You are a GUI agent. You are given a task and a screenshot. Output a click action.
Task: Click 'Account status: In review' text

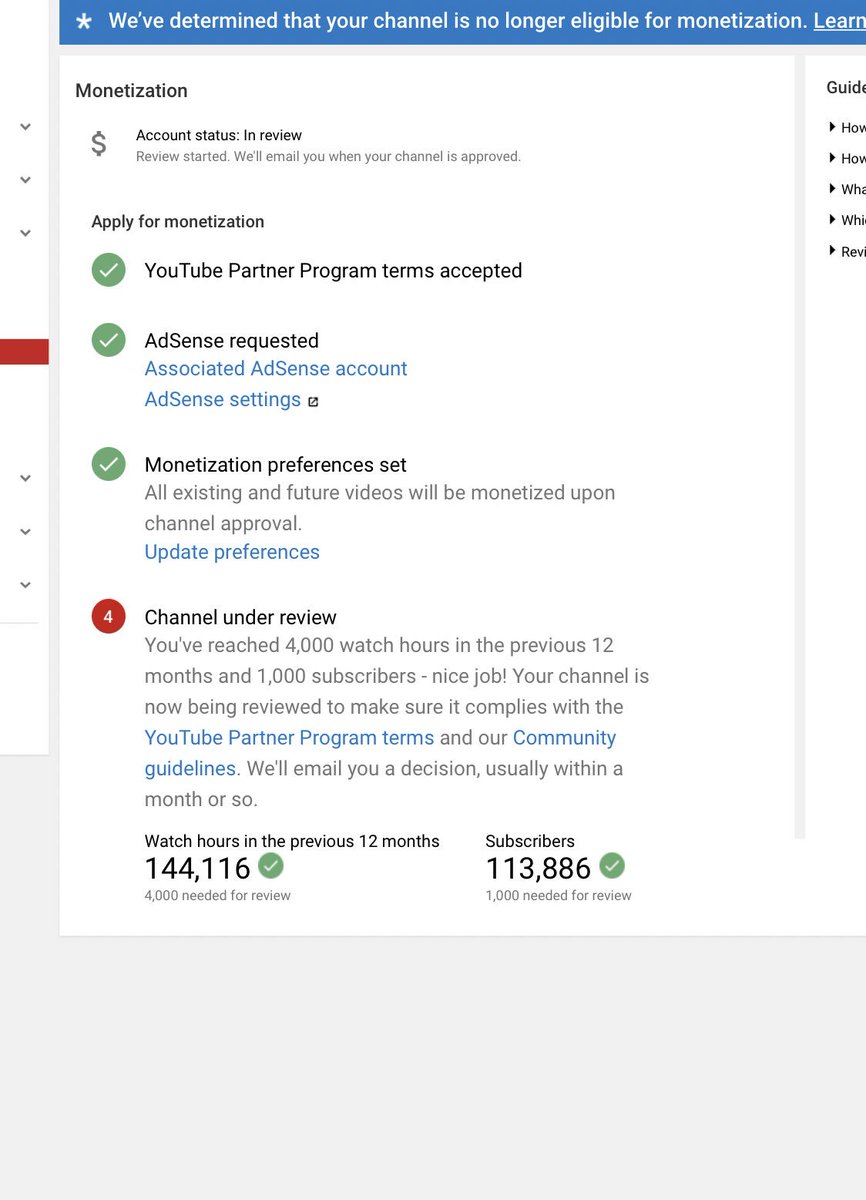[x=219, y=135]
